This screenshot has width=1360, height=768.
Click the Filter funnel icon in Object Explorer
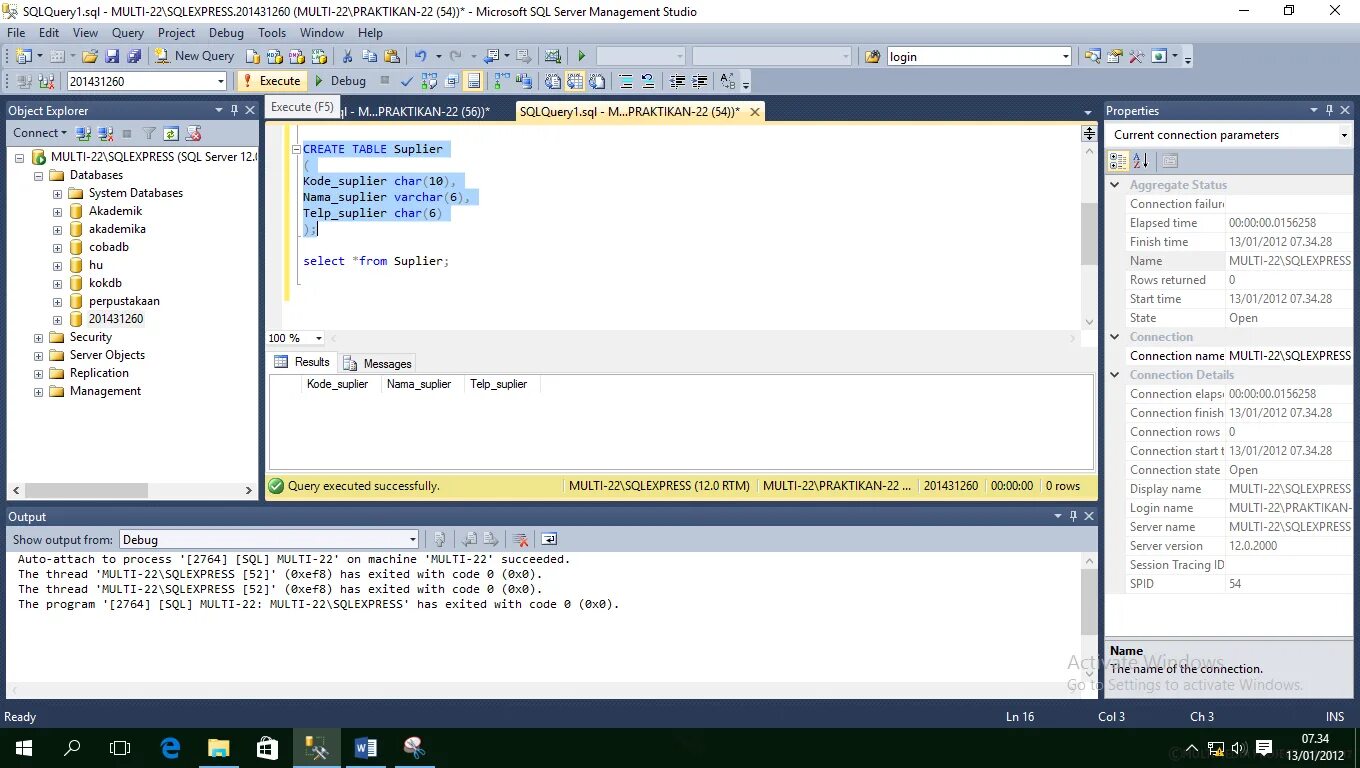149,133
